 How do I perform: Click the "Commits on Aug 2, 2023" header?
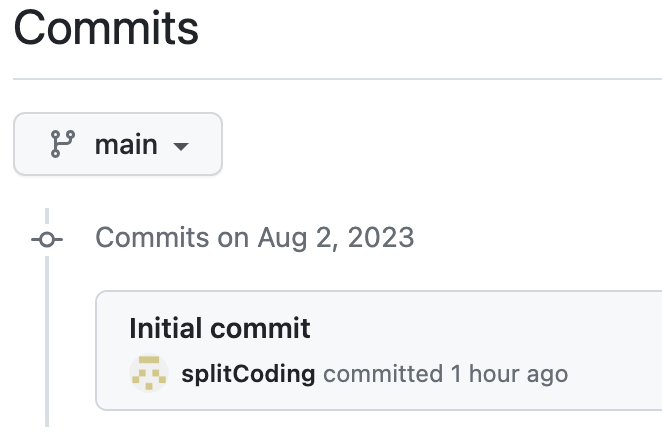coord(255,237)
